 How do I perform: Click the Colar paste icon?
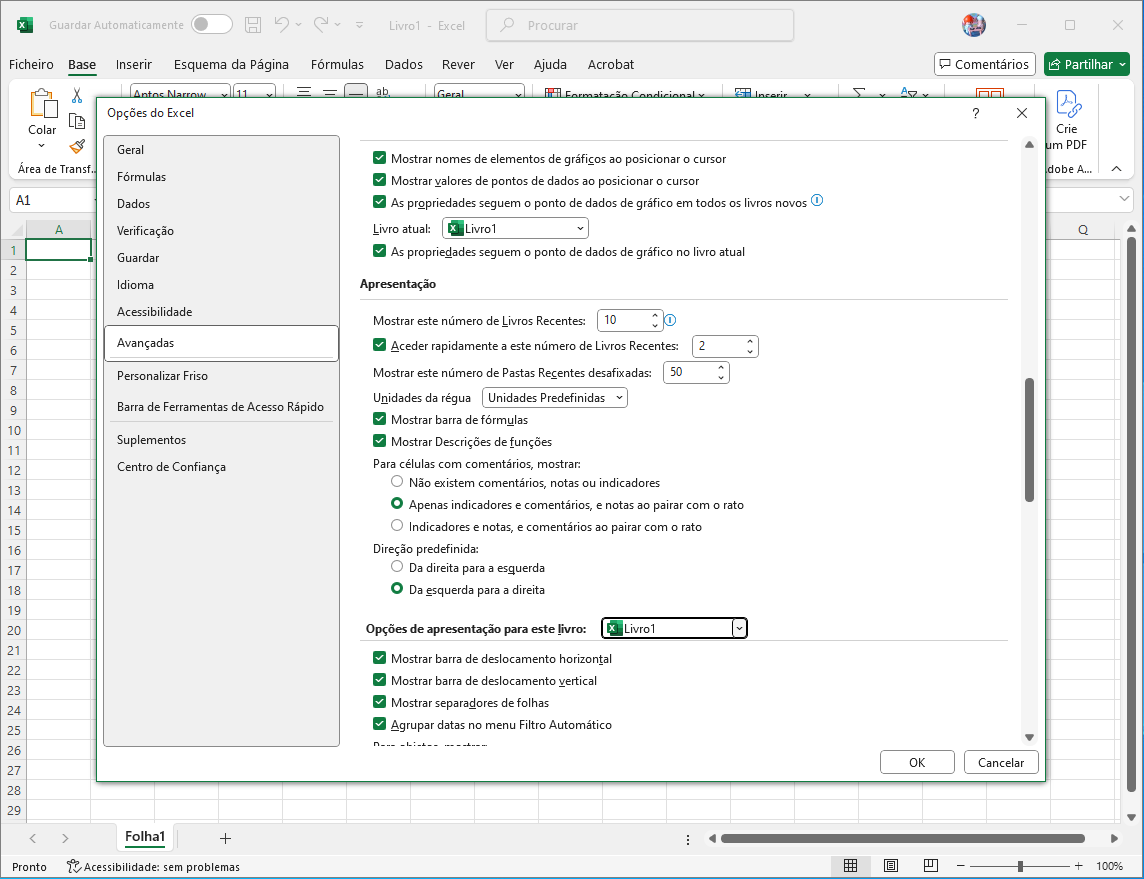(x=42, y=104)
